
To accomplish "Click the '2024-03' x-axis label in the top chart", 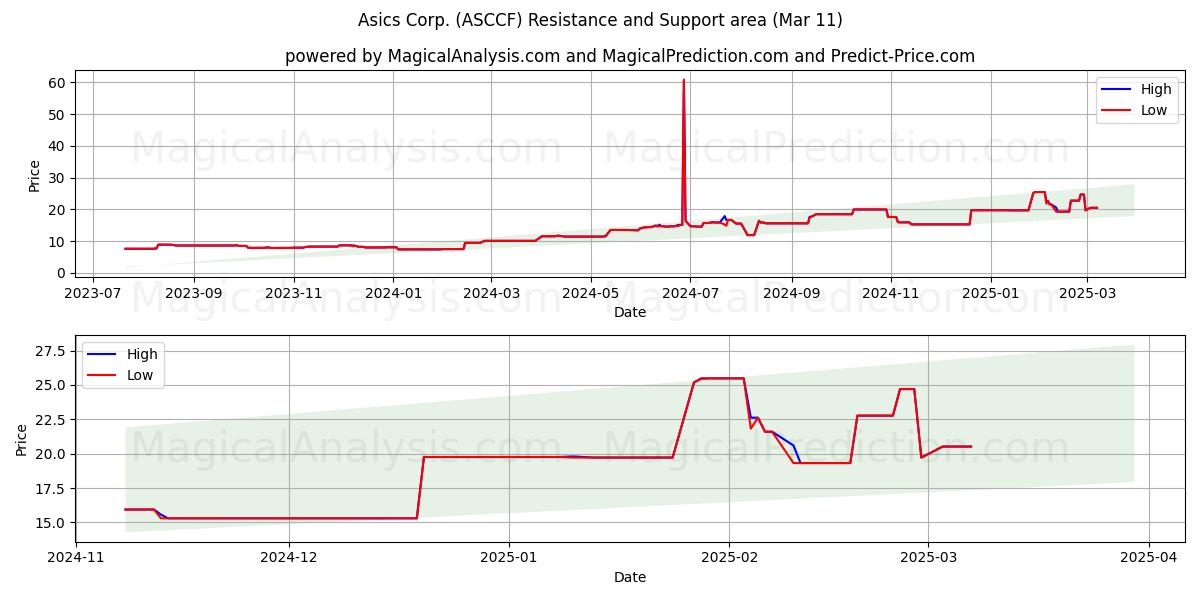I will 491,292.
